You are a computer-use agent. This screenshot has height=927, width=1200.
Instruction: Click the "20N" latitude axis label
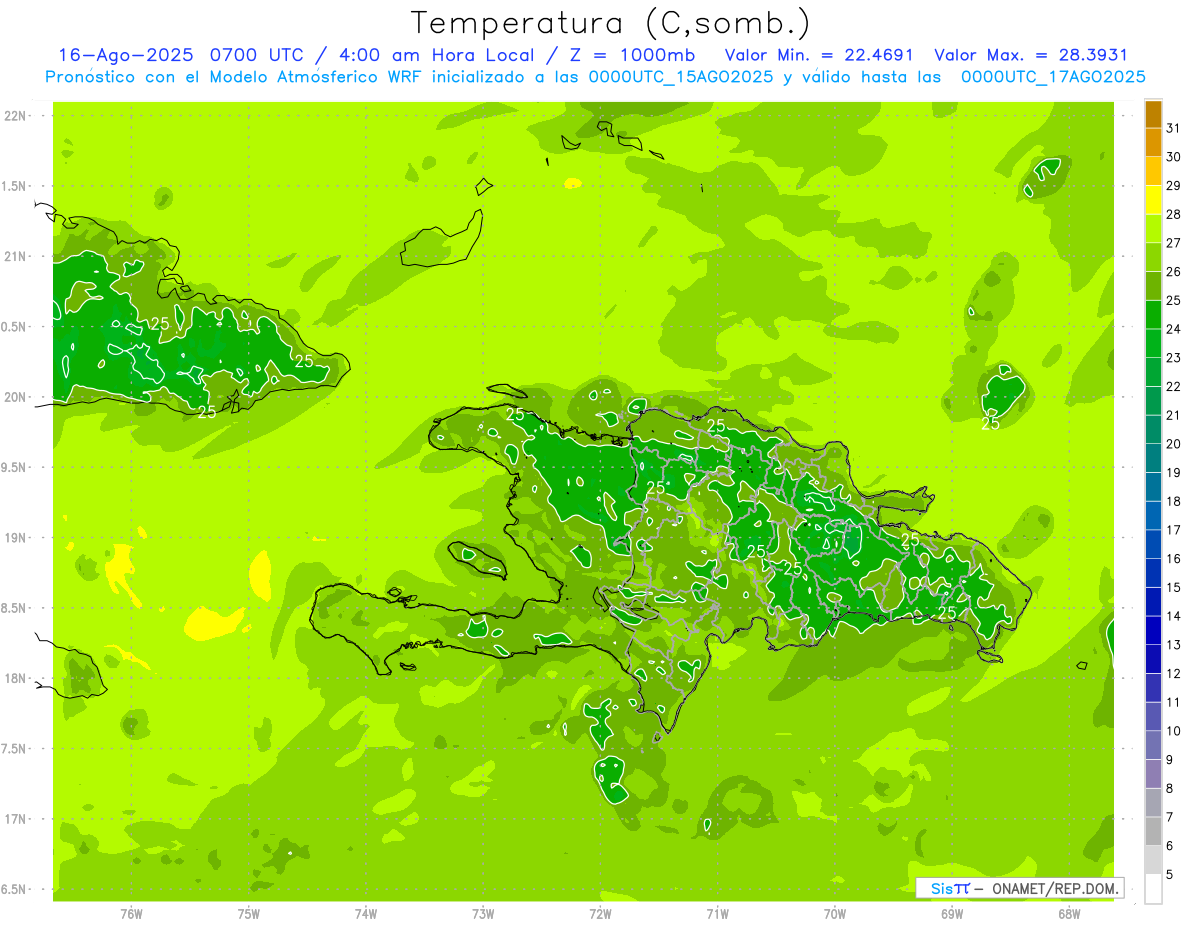[16, 397]
